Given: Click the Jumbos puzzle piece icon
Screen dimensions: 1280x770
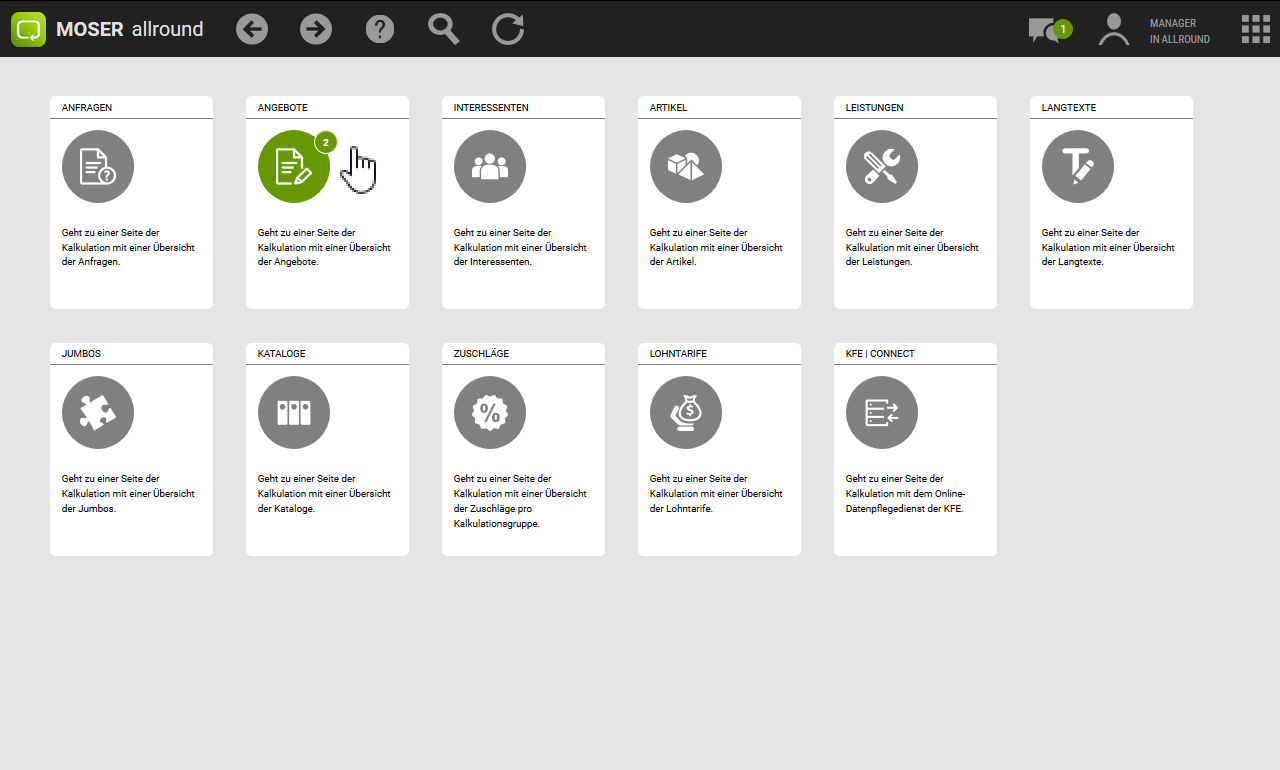Looking at the screenshot, I should (x=98, y=413).
